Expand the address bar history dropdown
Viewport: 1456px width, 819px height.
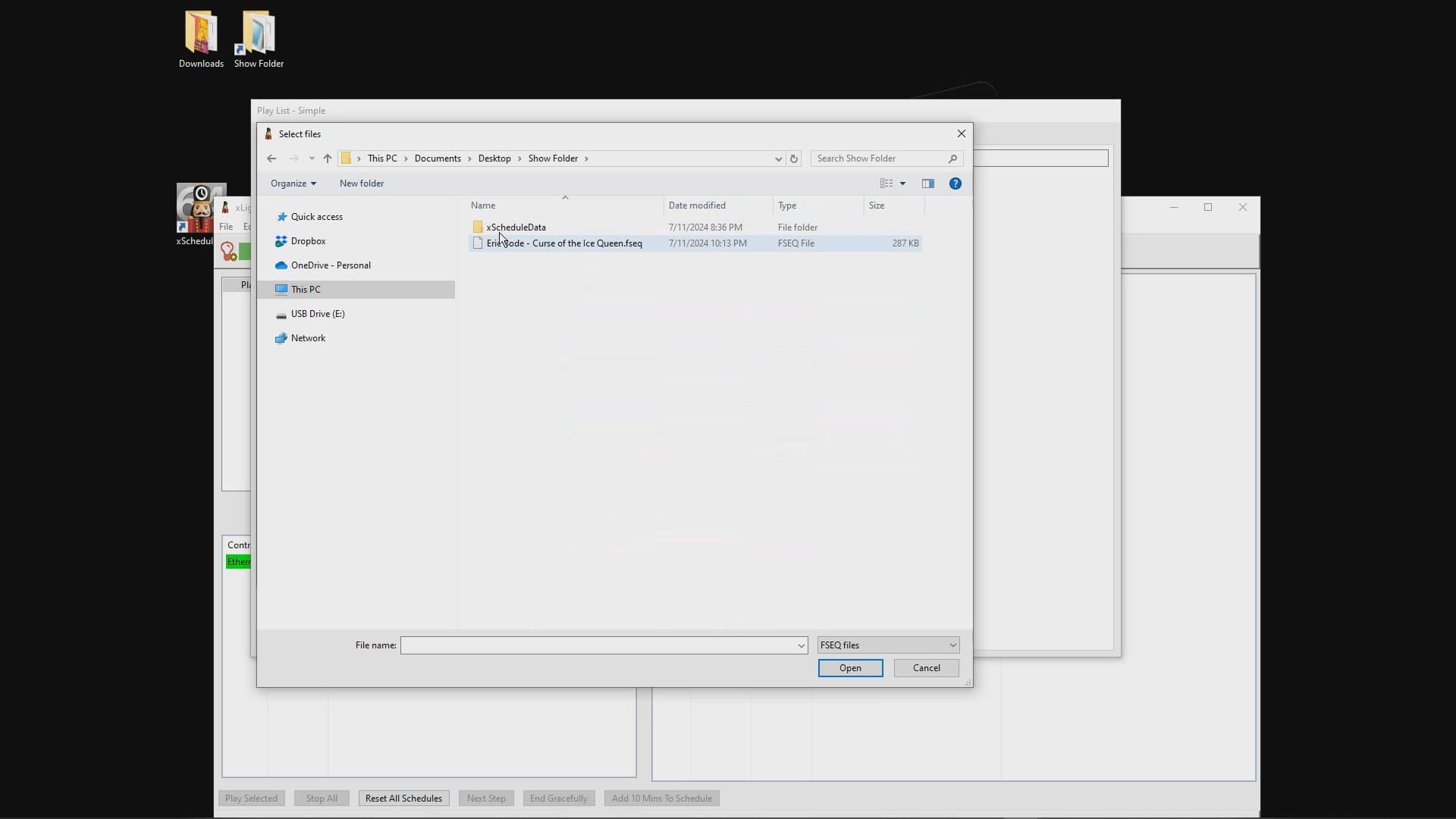(x=778, y=158)
